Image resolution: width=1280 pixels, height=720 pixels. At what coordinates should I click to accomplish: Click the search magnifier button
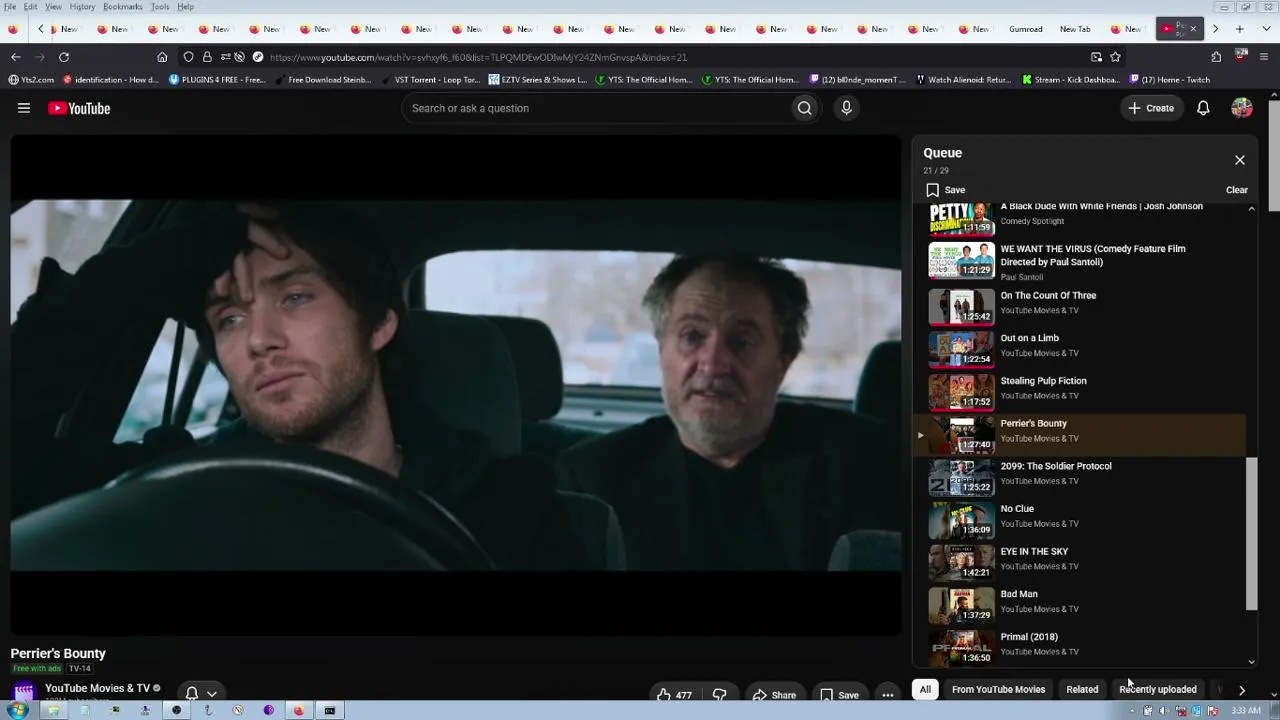coord(804,108)
